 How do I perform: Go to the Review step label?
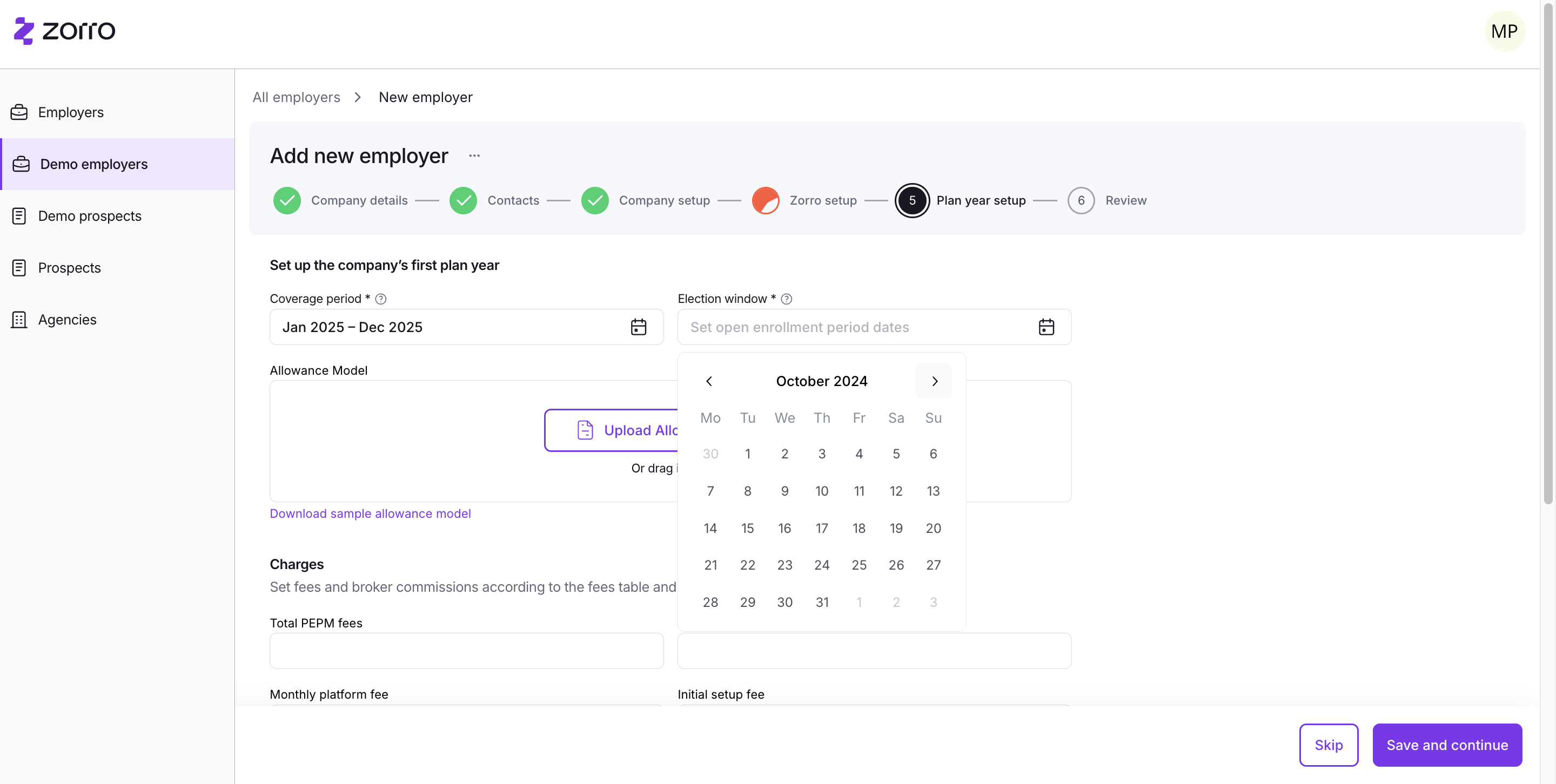coord(1125,200)
